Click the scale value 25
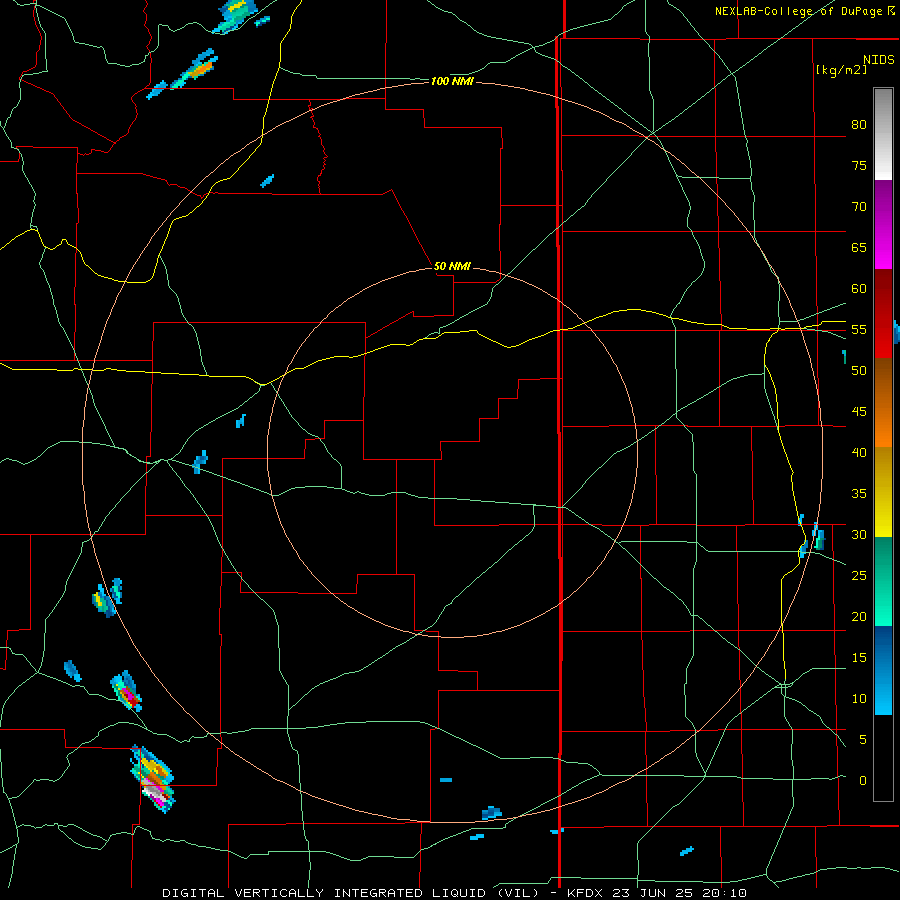900x900 pixels. point(859,576)
